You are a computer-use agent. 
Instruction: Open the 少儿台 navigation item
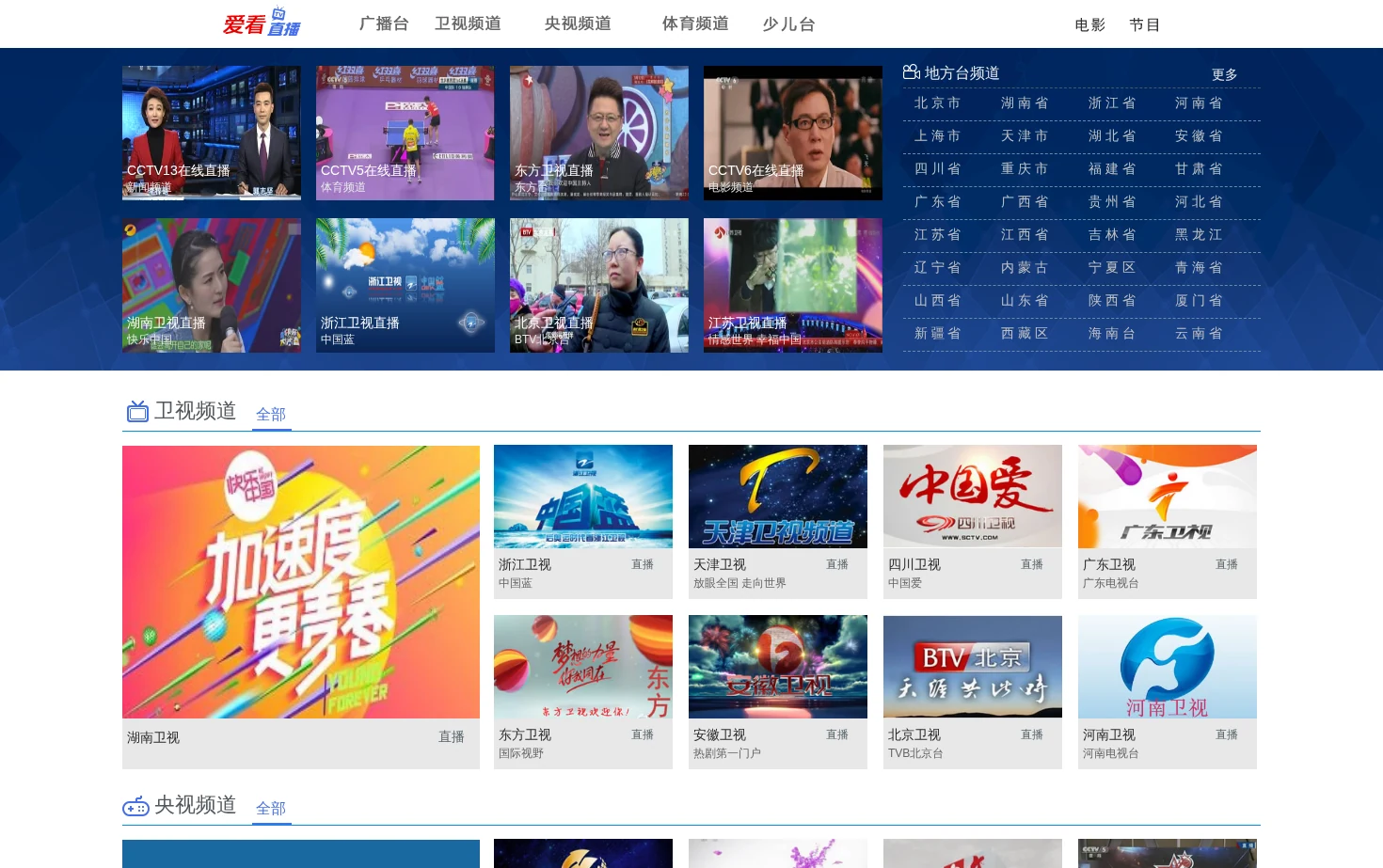(x=788, y=24)
